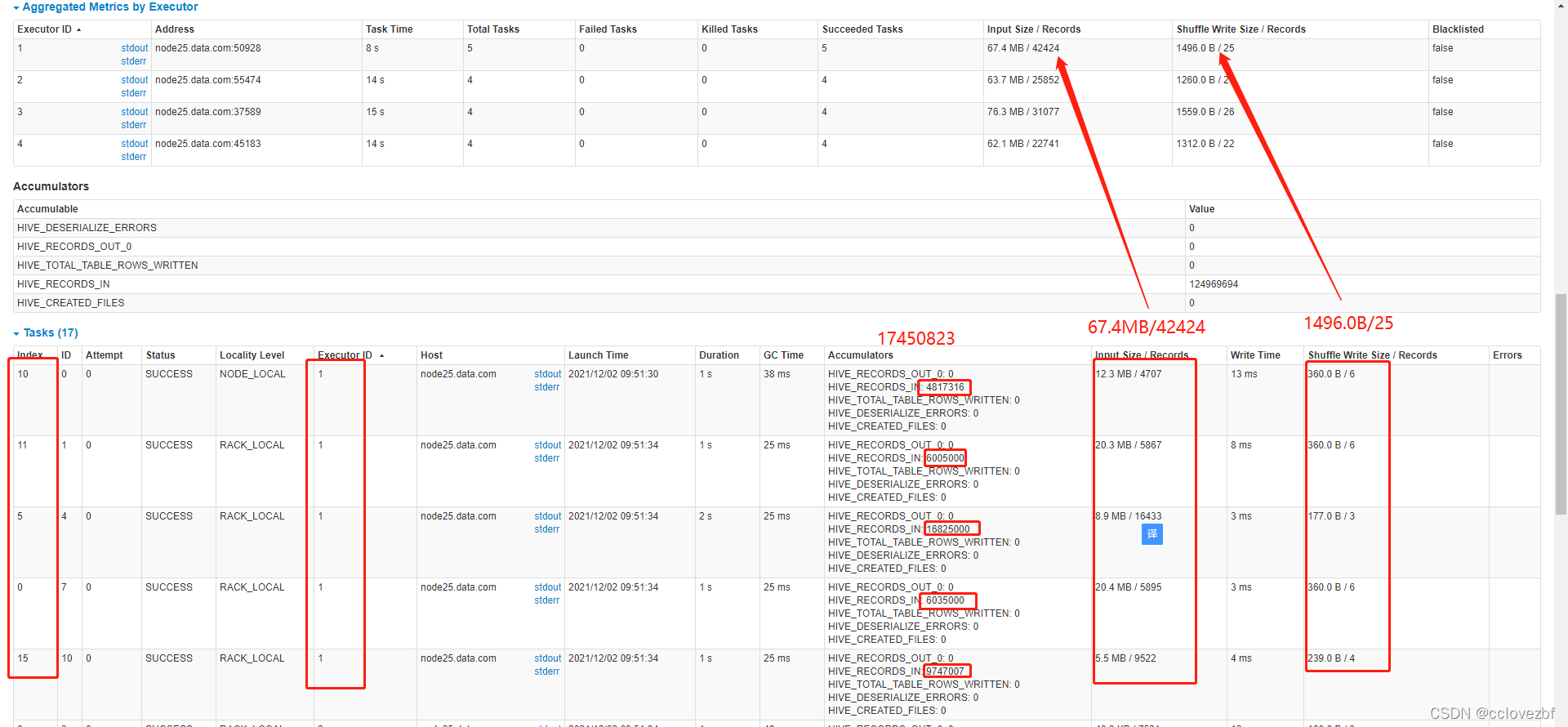The height and width of the screenshot is (727, 1568).
Task: Sort executors by Shuffle Write Size header
Action: point(1241,29)
